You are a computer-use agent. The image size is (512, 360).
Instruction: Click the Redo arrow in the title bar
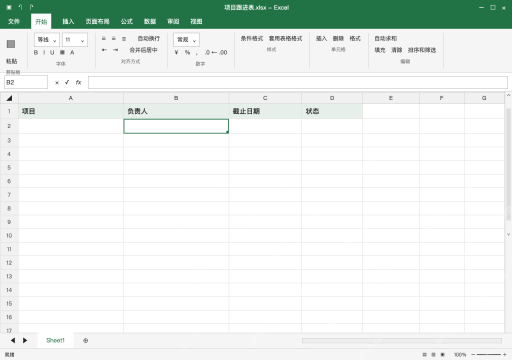coord(31,7)
